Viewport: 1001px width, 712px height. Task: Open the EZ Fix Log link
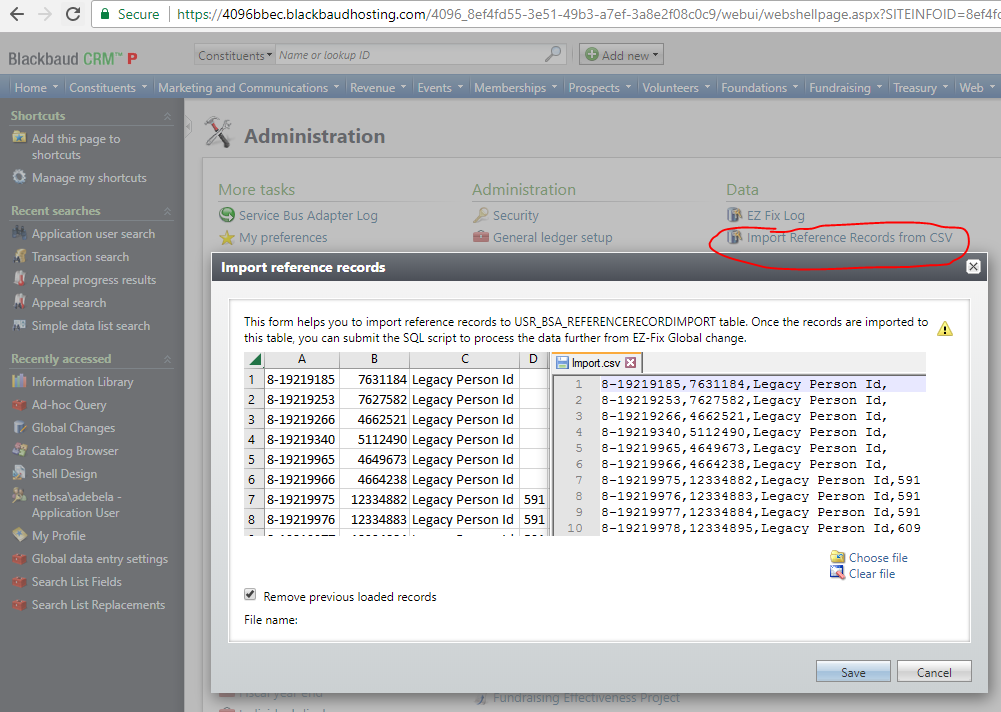pyautogui.click(x=775, y=215)
